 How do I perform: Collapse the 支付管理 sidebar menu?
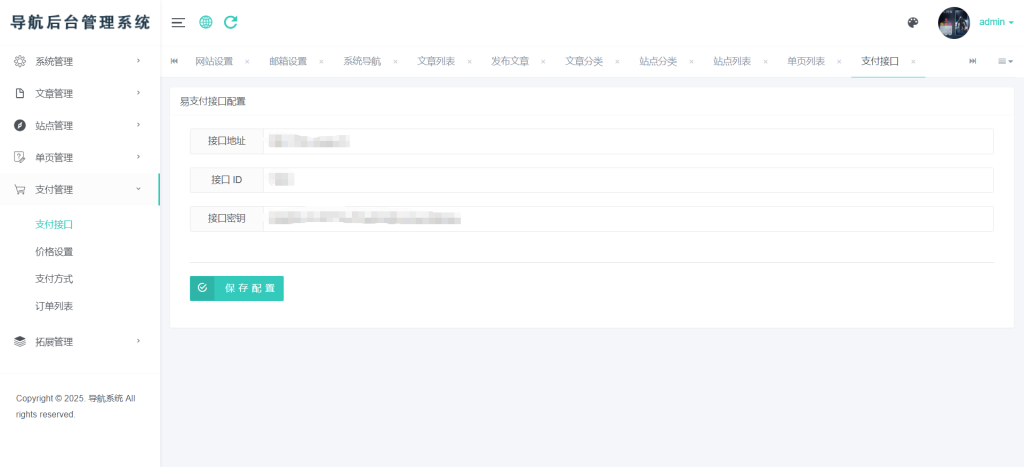(79, 189)
